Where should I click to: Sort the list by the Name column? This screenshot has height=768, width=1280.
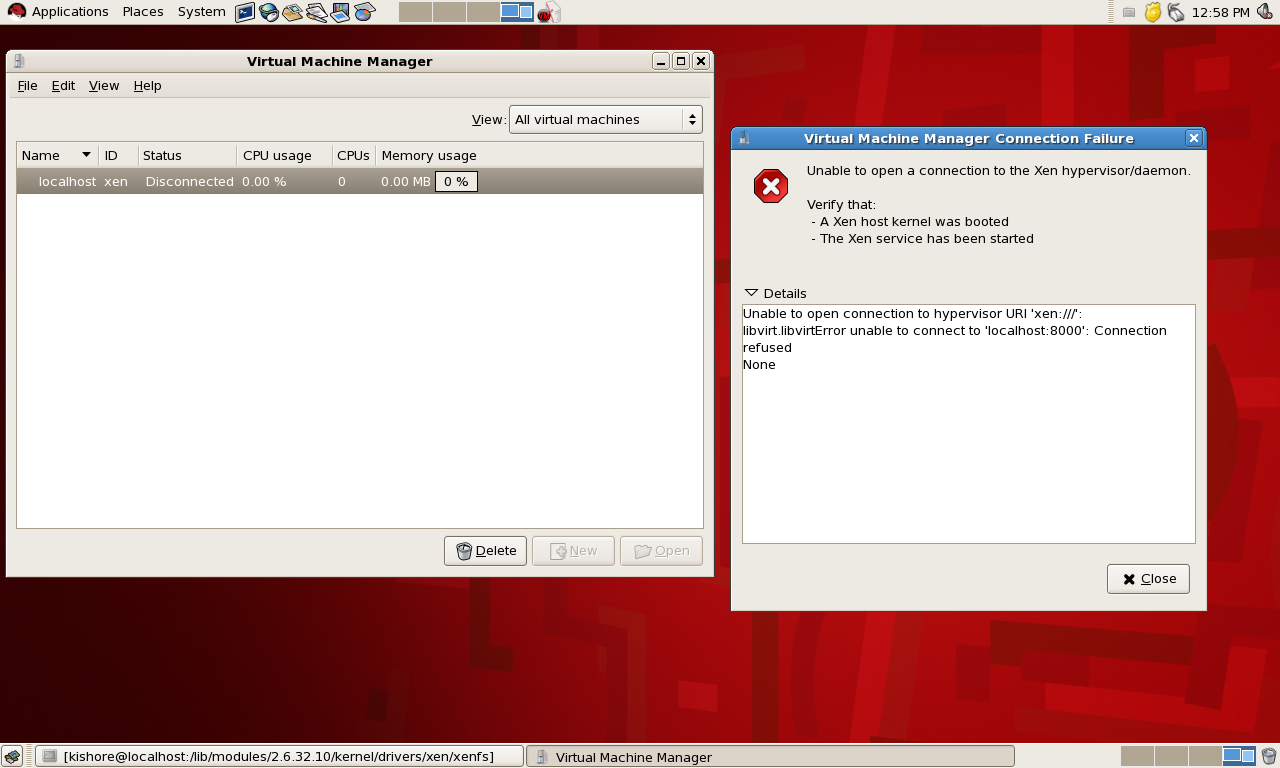pyautogui.click(x=56, y=155)
